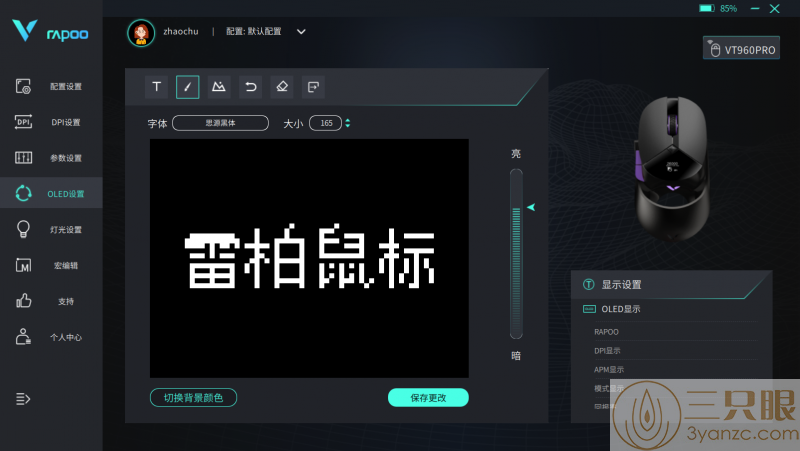Click 个人中心 label in sidebar
This screenshot has width=800, height=451.
(x=66, y=337)
